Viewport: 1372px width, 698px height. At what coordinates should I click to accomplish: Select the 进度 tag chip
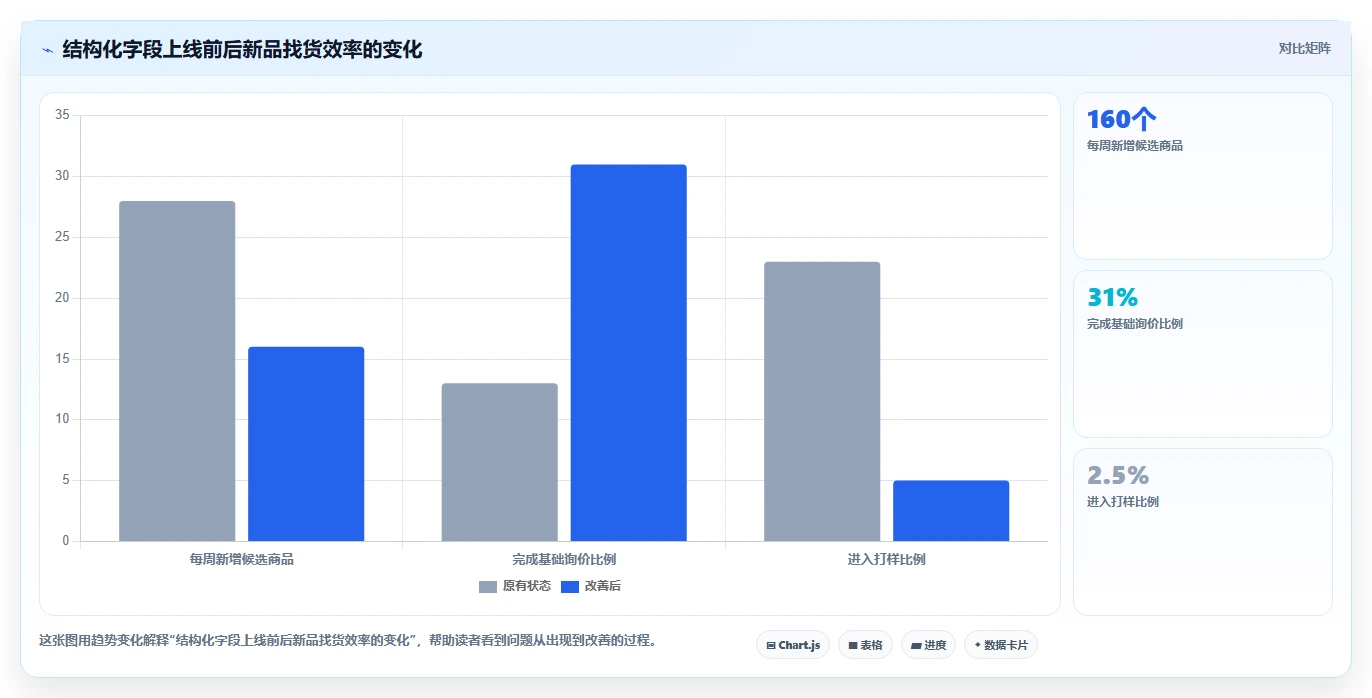pos(928,645)
